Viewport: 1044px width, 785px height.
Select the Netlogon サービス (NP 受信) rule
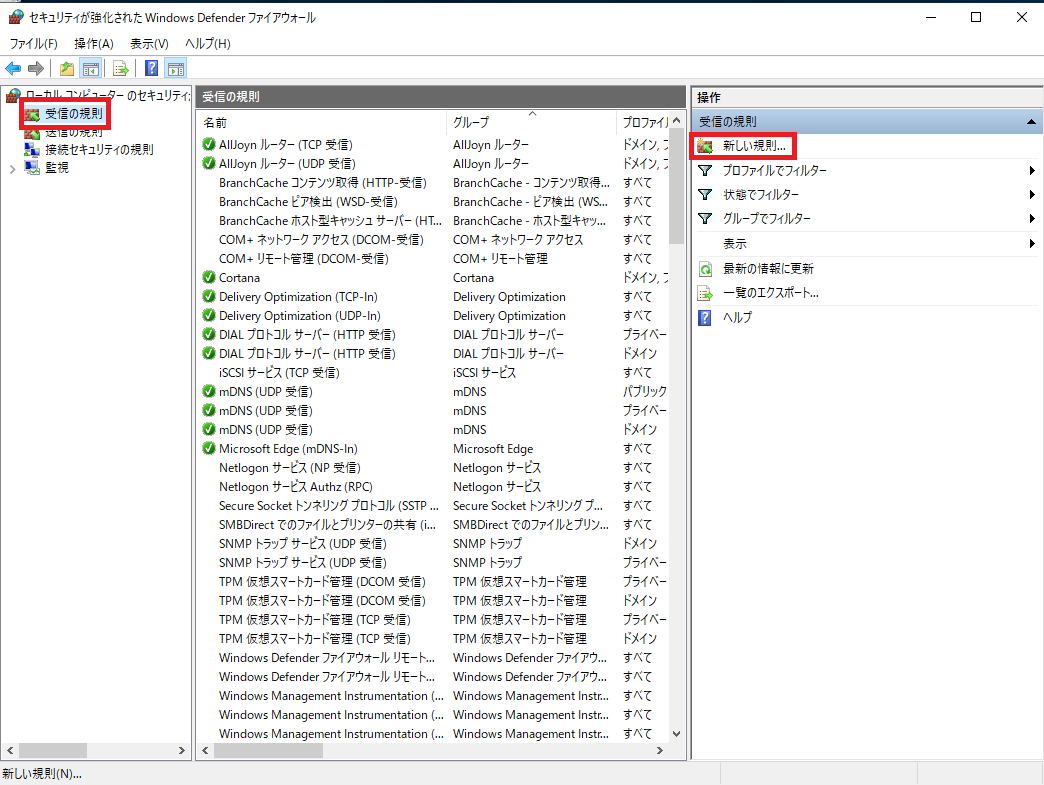coord(290,468)
